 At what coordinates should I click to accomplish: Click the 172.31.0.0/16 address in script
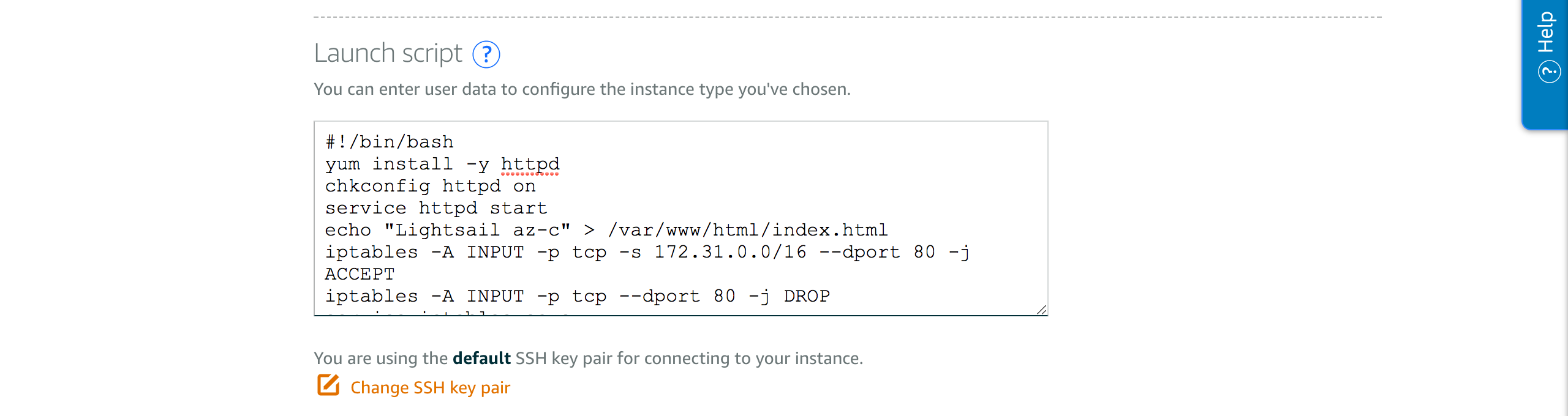pos(730,252)
